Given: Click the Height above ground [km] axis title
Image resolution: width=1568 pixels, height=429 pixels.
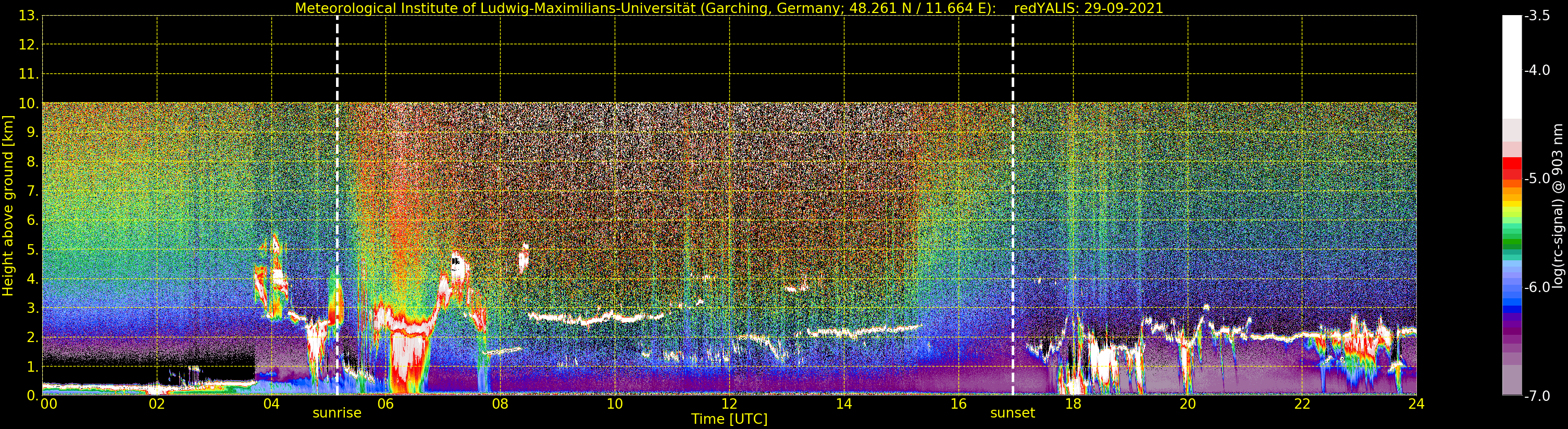Looking at the screenshot, I should click(8, 206).
